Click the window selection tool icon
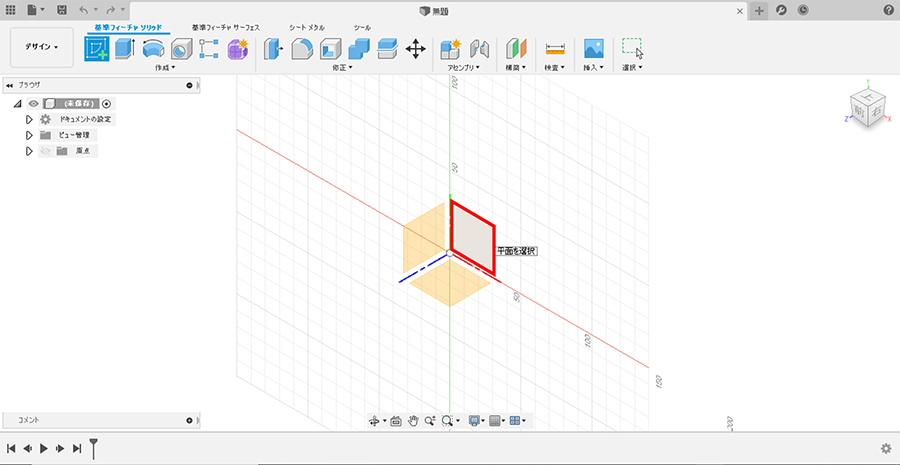This screenshot has height=465, width=900. (x=633, y=49)
